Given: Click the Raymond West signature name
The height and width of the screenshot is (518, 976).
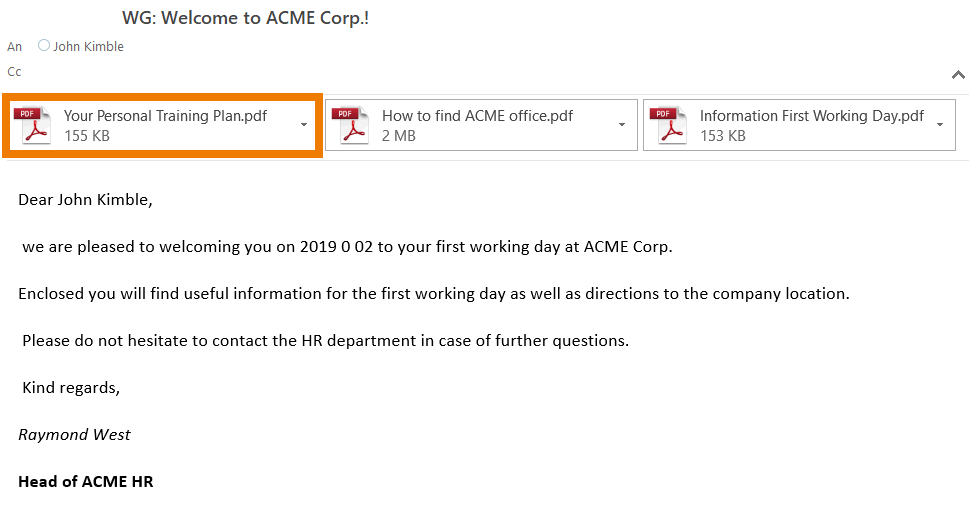Looking at the screenshot, I should pyautogui.click(x=74, y=435).
